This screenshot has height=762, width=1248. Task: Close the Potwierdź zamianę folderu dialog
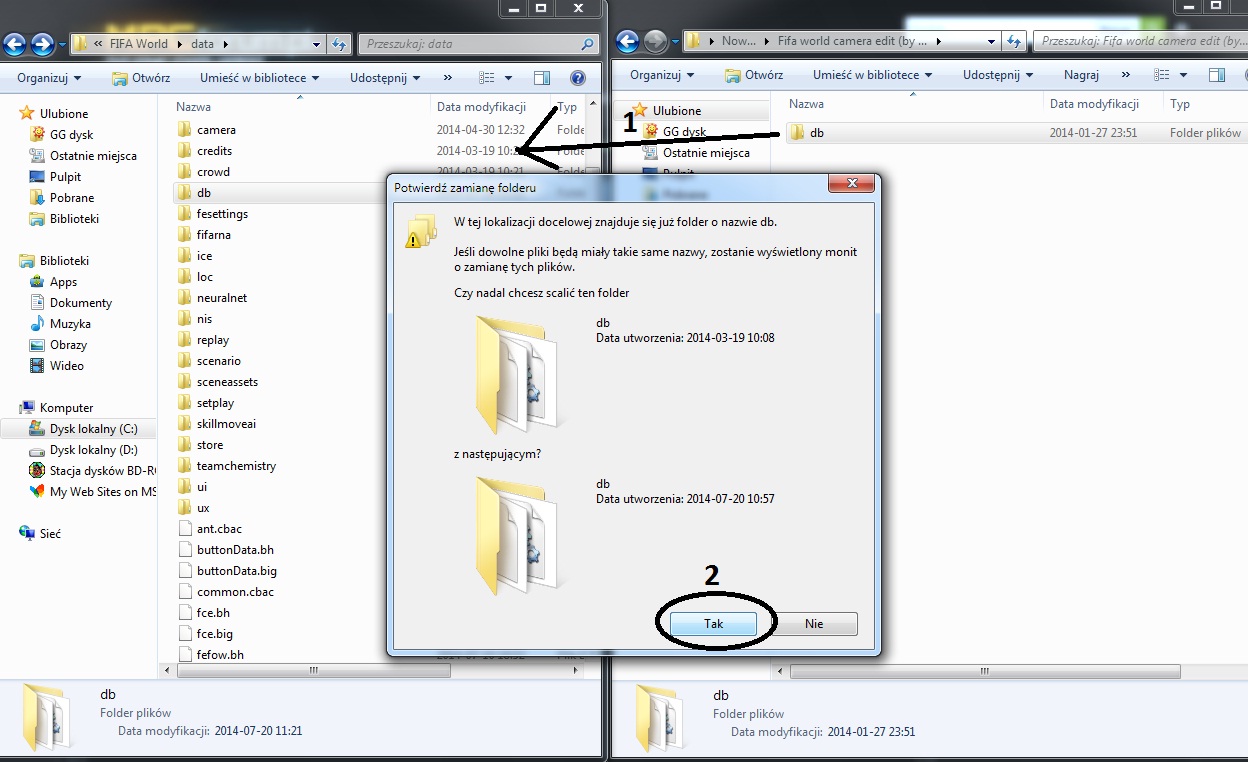[x=851, y=184]
